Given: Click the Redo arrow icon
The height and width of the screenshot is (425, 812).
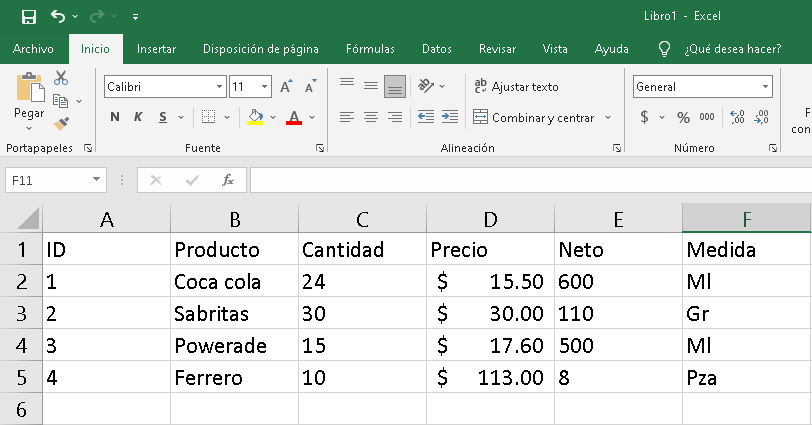Looking at the screenshot, I should 97,17.
